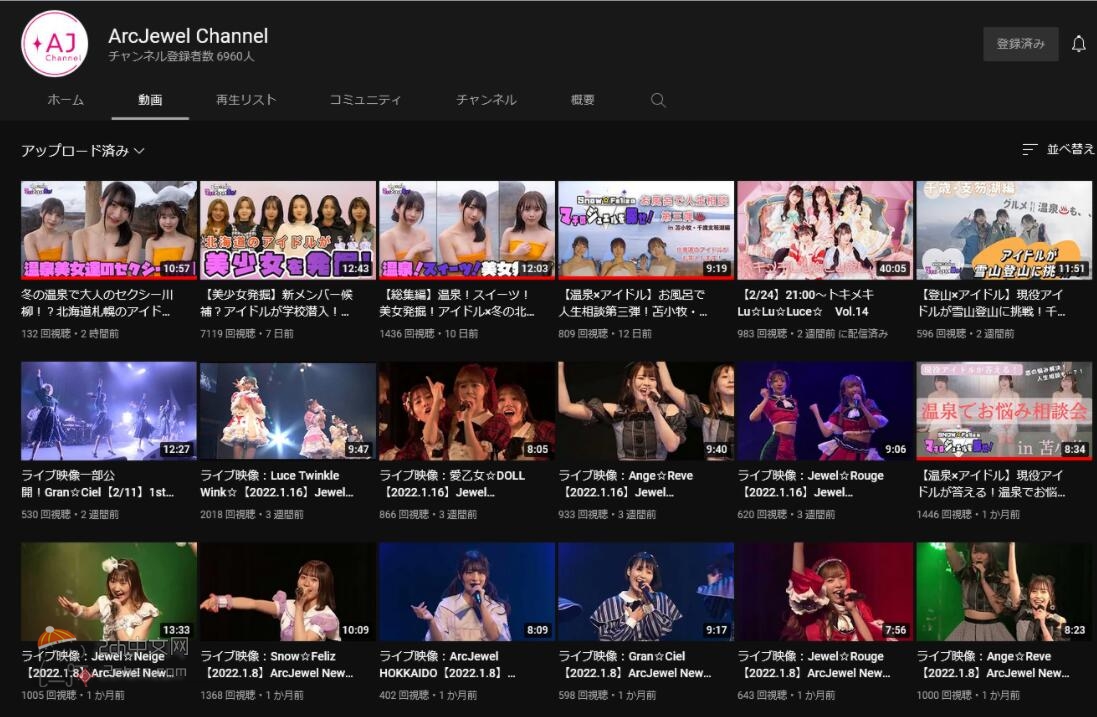Open the 8:34 温泉でお悩み相談会 thumbnail
This screenshot has width=1097, height=717.
pos(1005,411)
